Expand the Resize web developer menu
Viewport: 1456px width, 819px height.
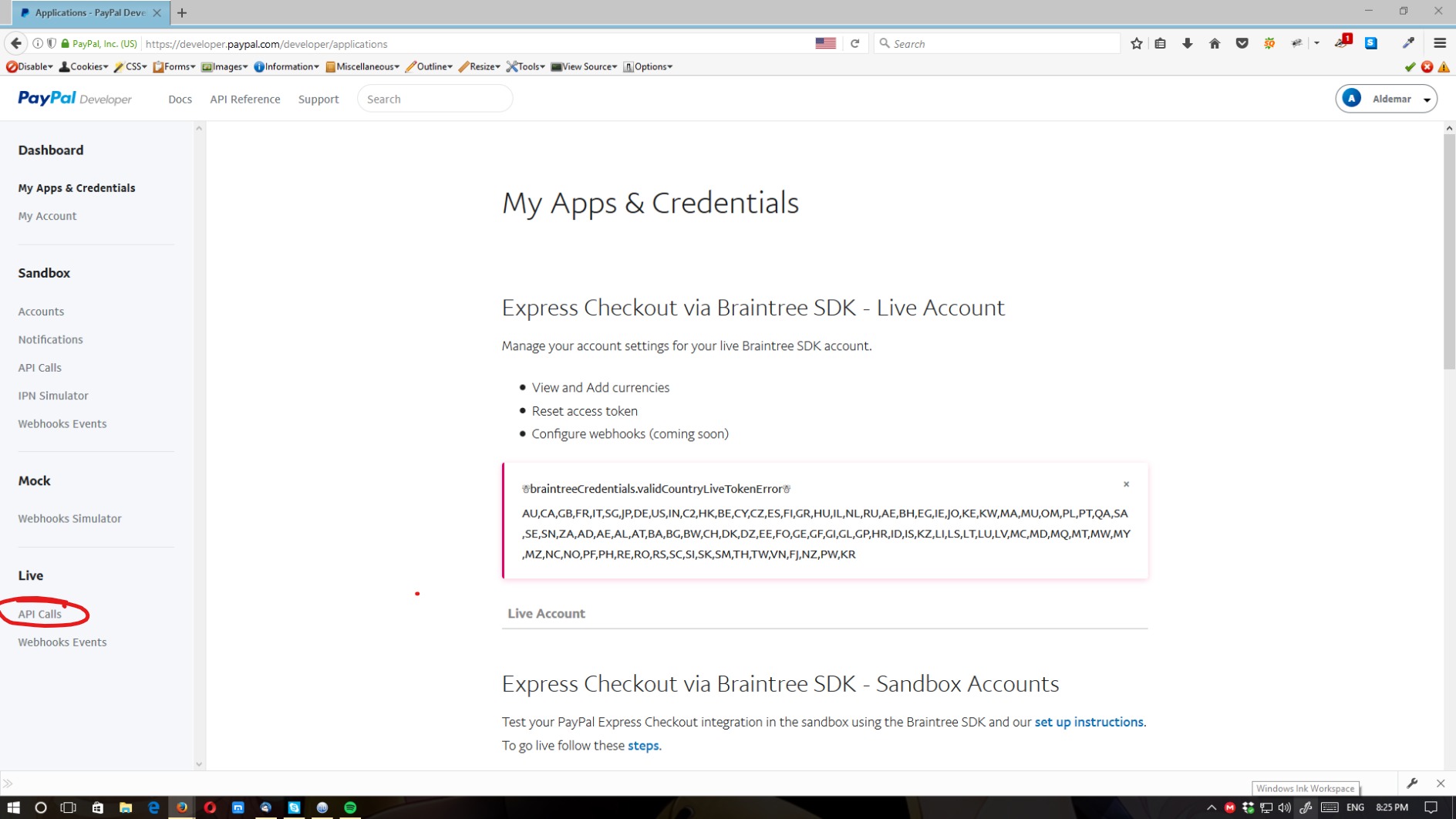(479, 67)
